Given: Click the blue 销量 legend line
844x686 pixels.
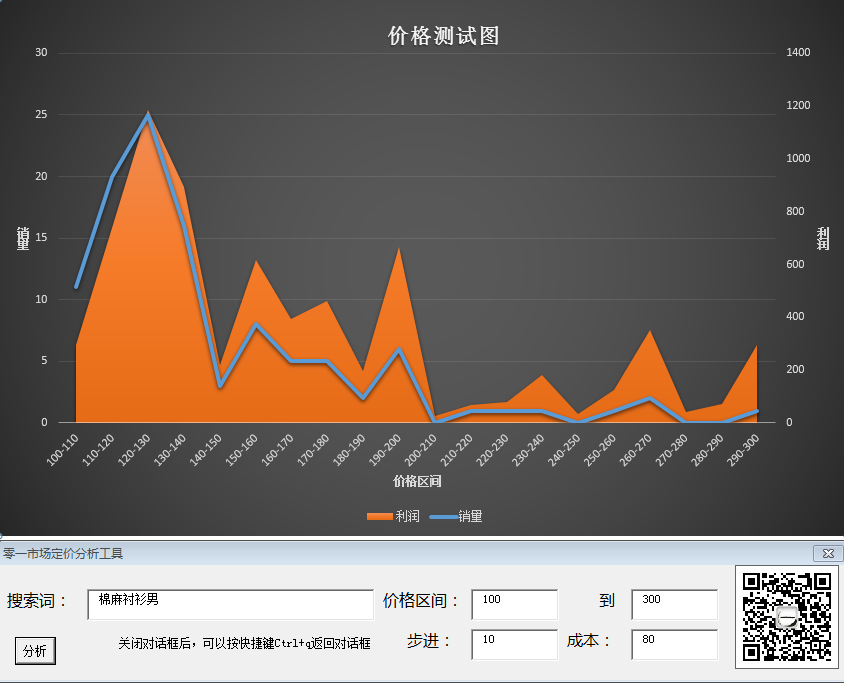Looking at the screenshot, I should pyautogui.click(x=443, y=517).
